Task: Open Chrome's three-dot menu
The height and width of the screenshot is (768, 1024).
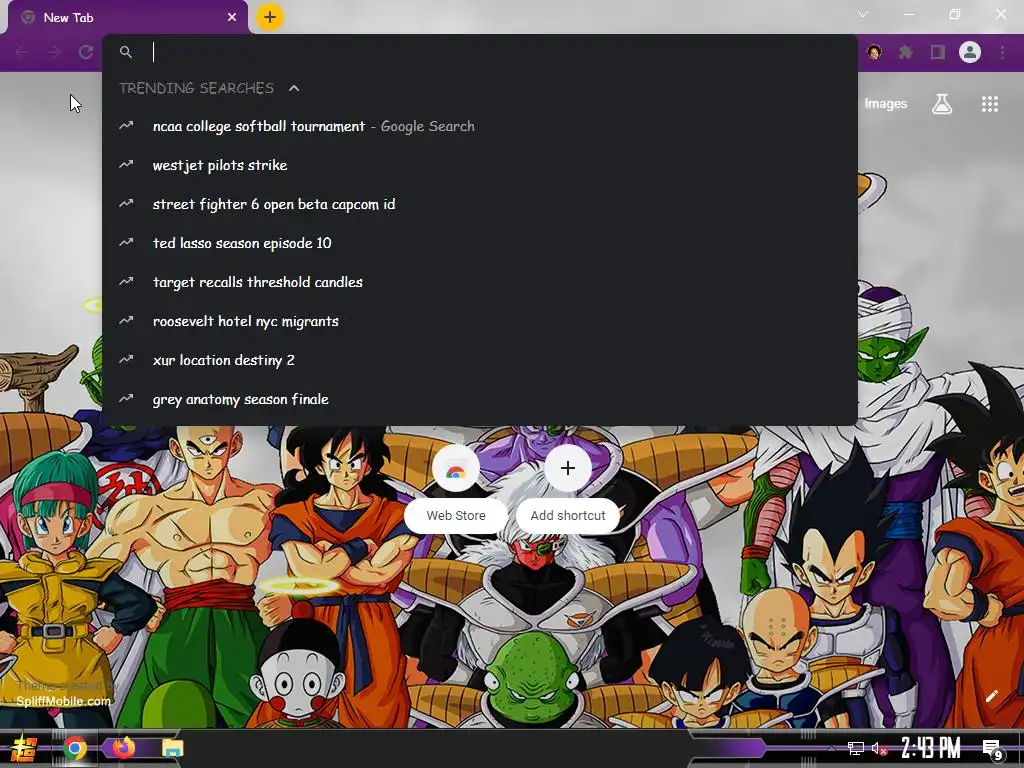Action: 1002,52
